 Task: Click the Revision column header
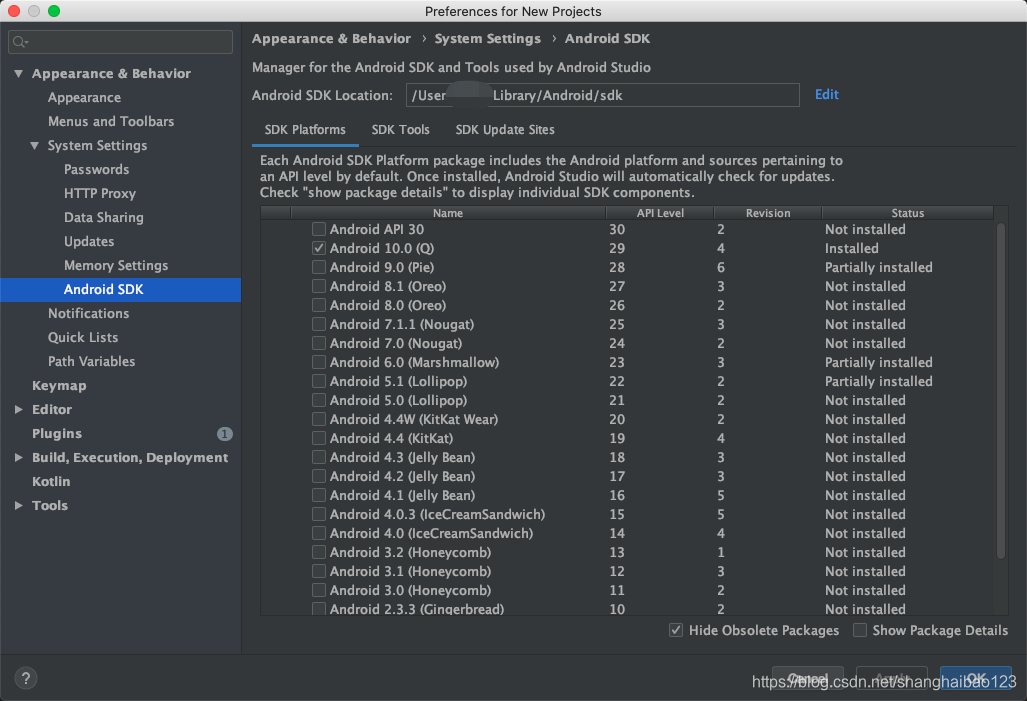tap(768, 213)
